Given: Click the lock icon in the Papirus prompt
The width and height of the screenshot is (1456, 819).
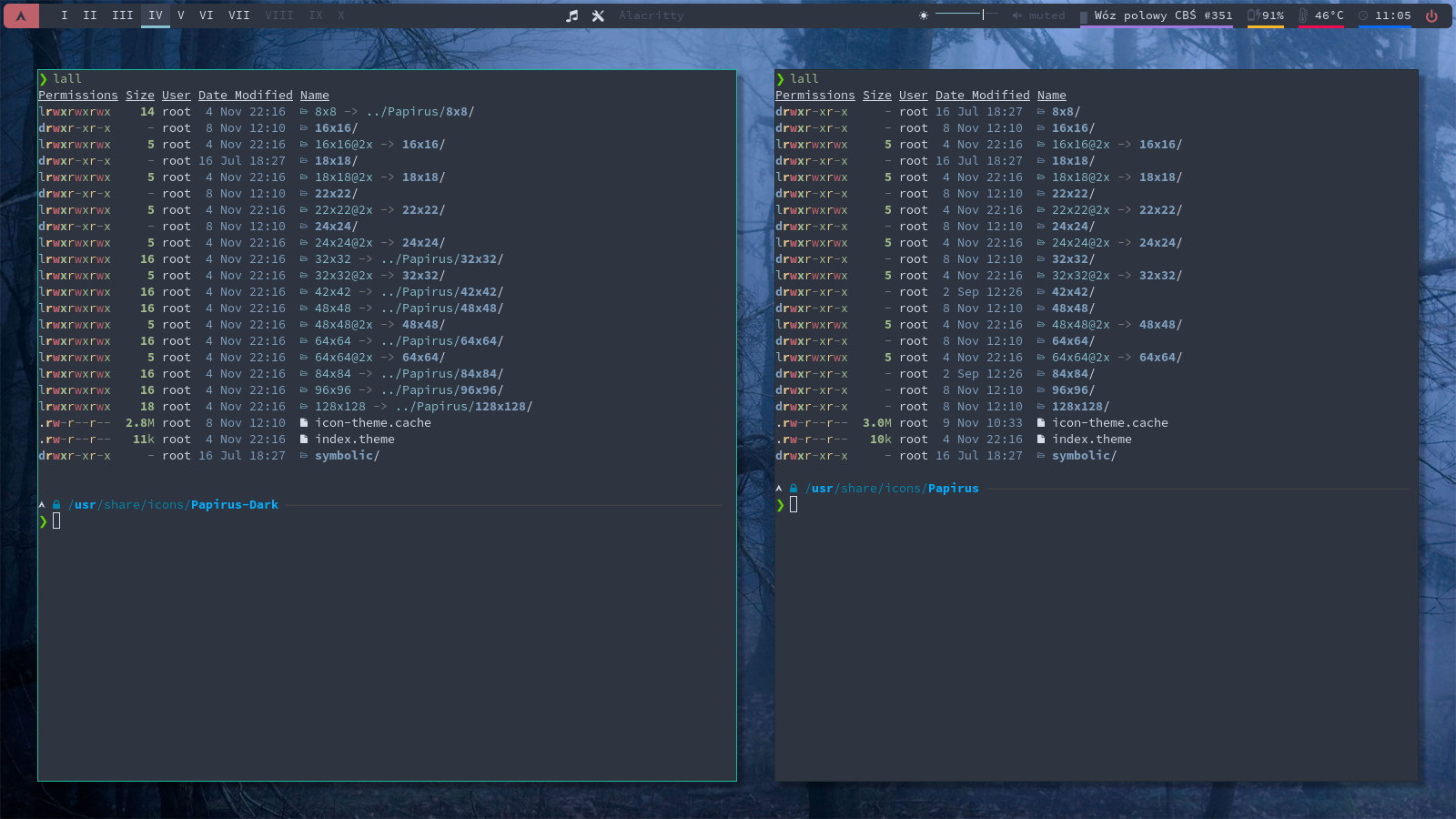Looking at the screenshot, I should 794,488.
